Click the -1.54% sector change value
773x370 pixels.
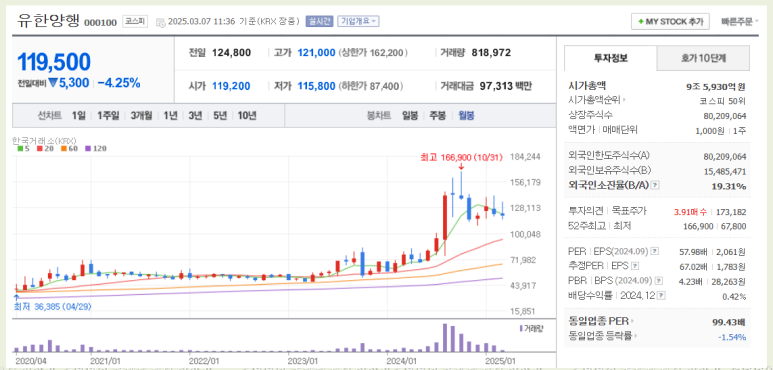point(732,337)
